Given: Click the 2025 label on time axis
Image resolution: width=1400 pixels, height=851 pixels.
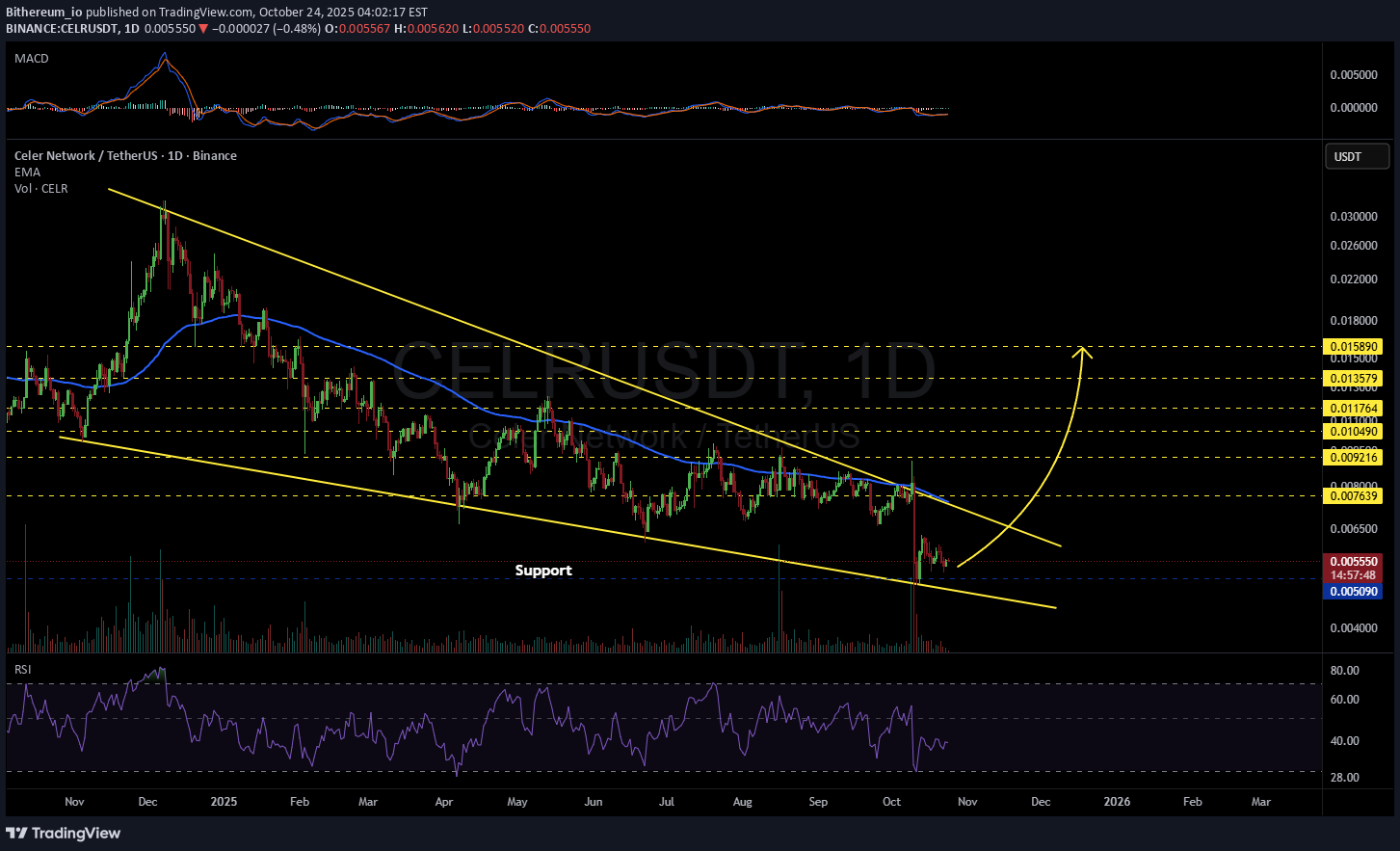Looking at the screenshot, I should coord(224,802).
